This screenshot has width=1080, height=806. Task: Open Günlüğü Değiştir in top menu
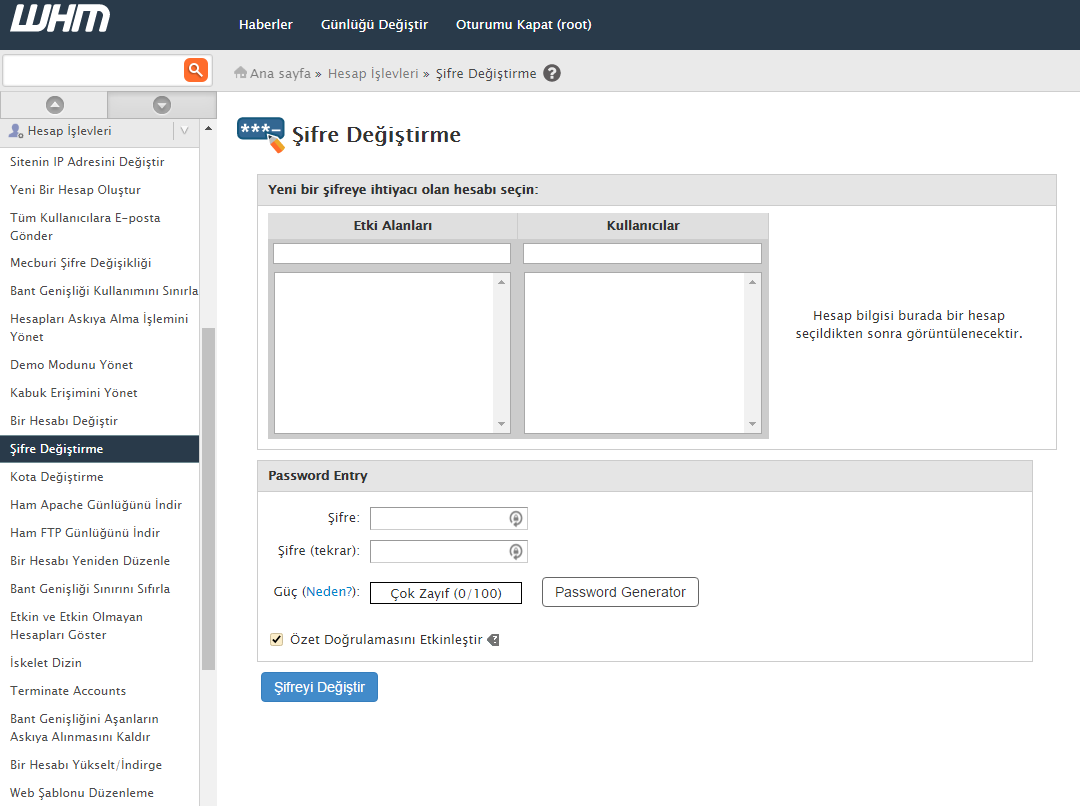(x=374, y=25)
